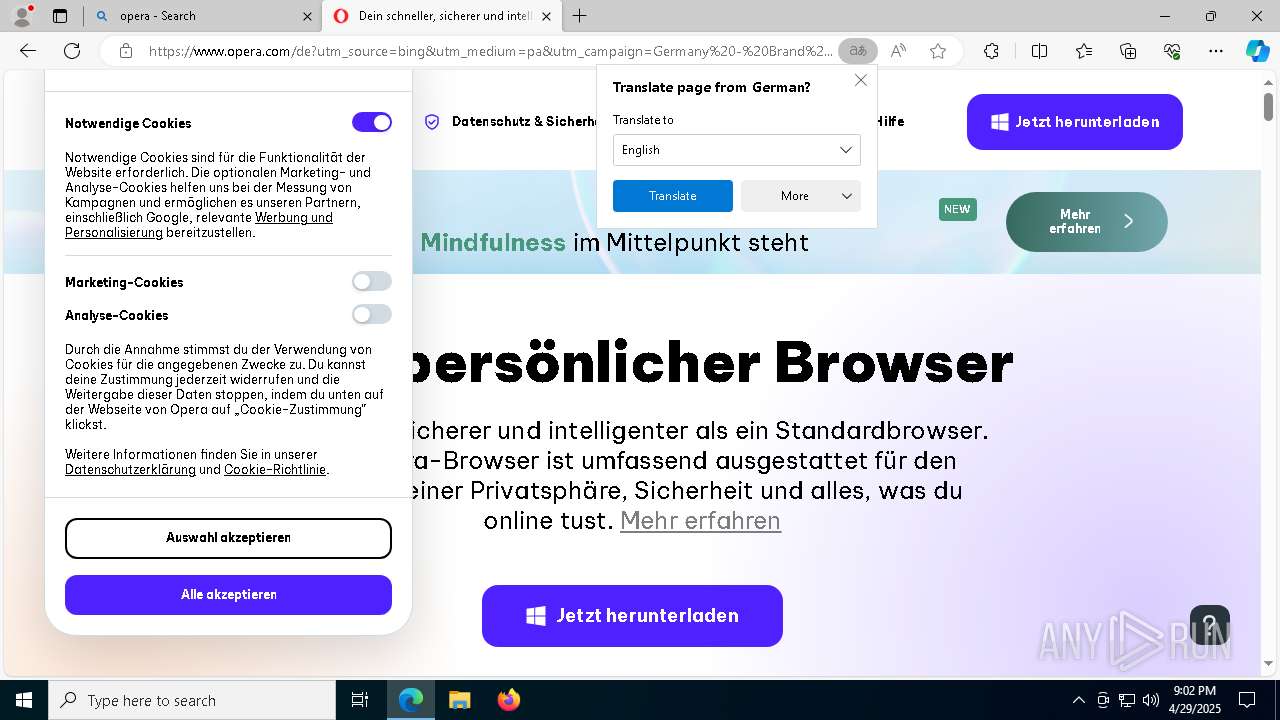Go back with the back arrow
This screenshot has width=1280, height=720.
[x=28, y=51]
